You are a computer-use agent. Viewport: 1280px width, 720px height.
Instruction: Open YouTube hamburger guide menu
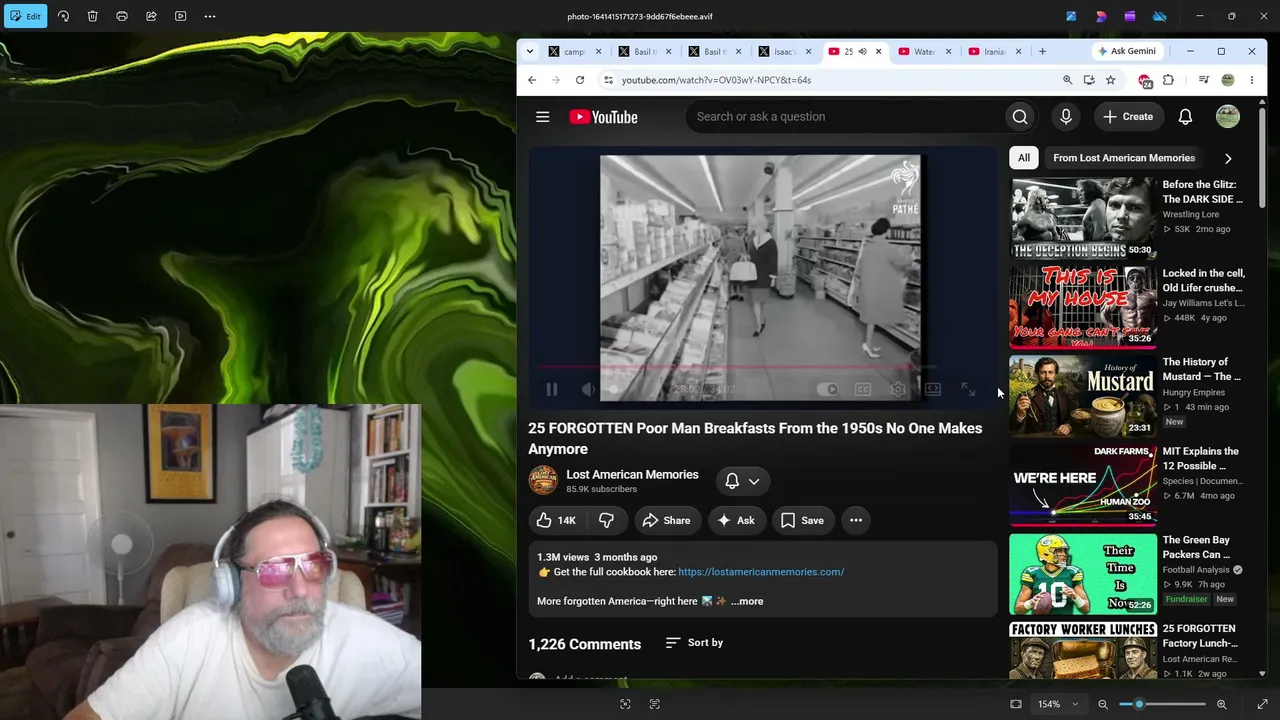543,117
